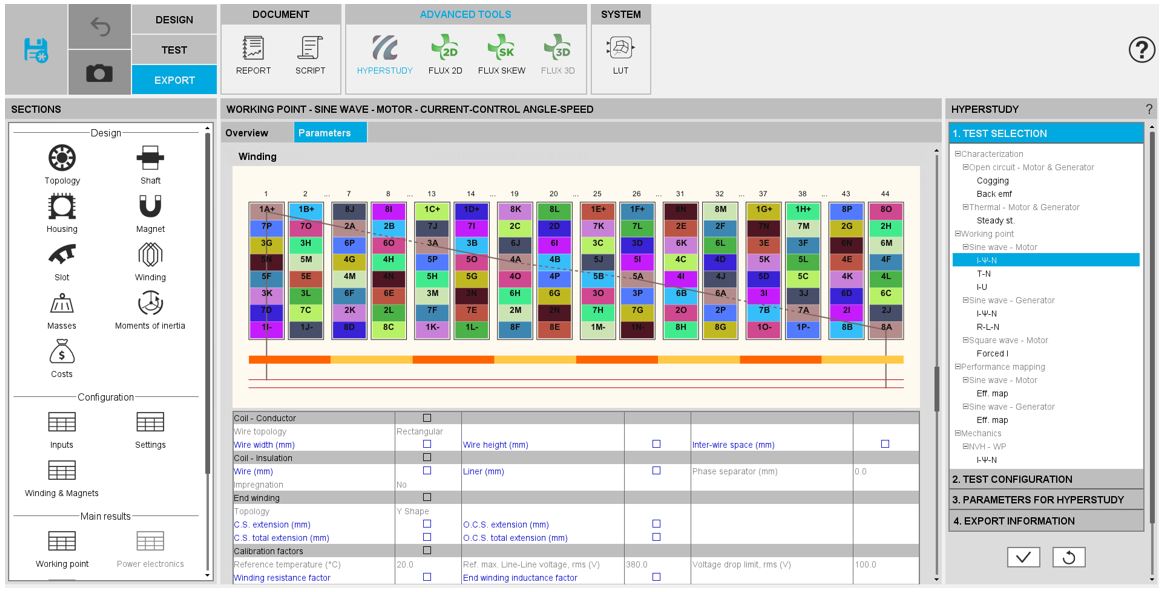Click slot cell 1A+ in winding diagram
The height and width of the screenshot is (592, 1164).
click(267, 210)
